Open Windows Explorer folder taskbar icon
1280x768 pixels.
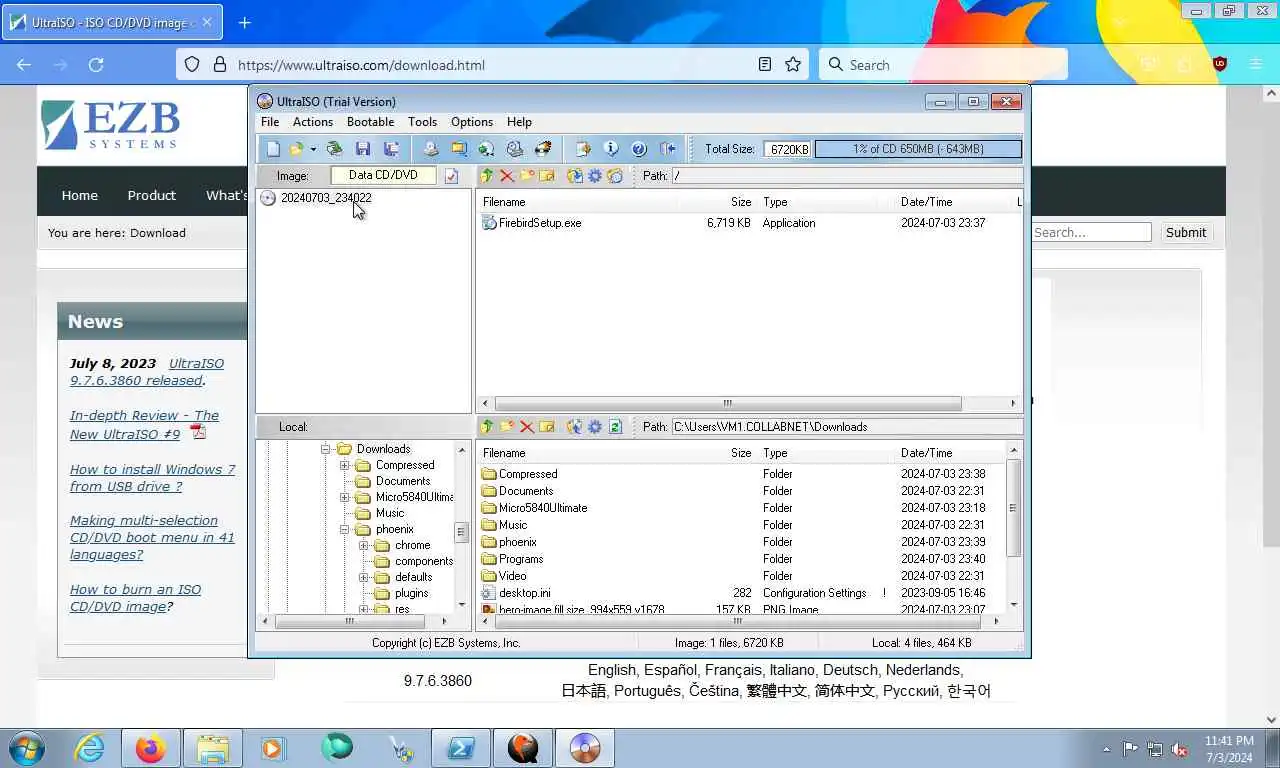pyautogui.click(x=213, y=748)
